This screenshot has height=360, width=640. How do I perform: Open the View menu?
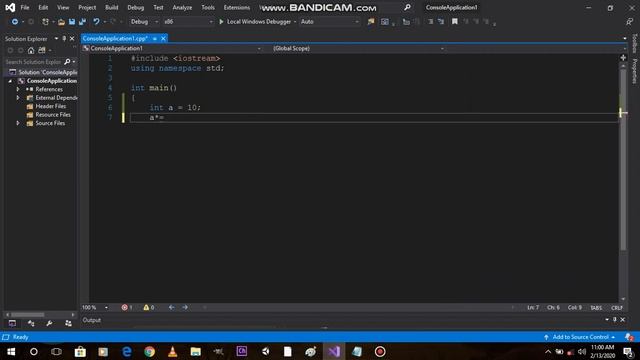point(63,7)
